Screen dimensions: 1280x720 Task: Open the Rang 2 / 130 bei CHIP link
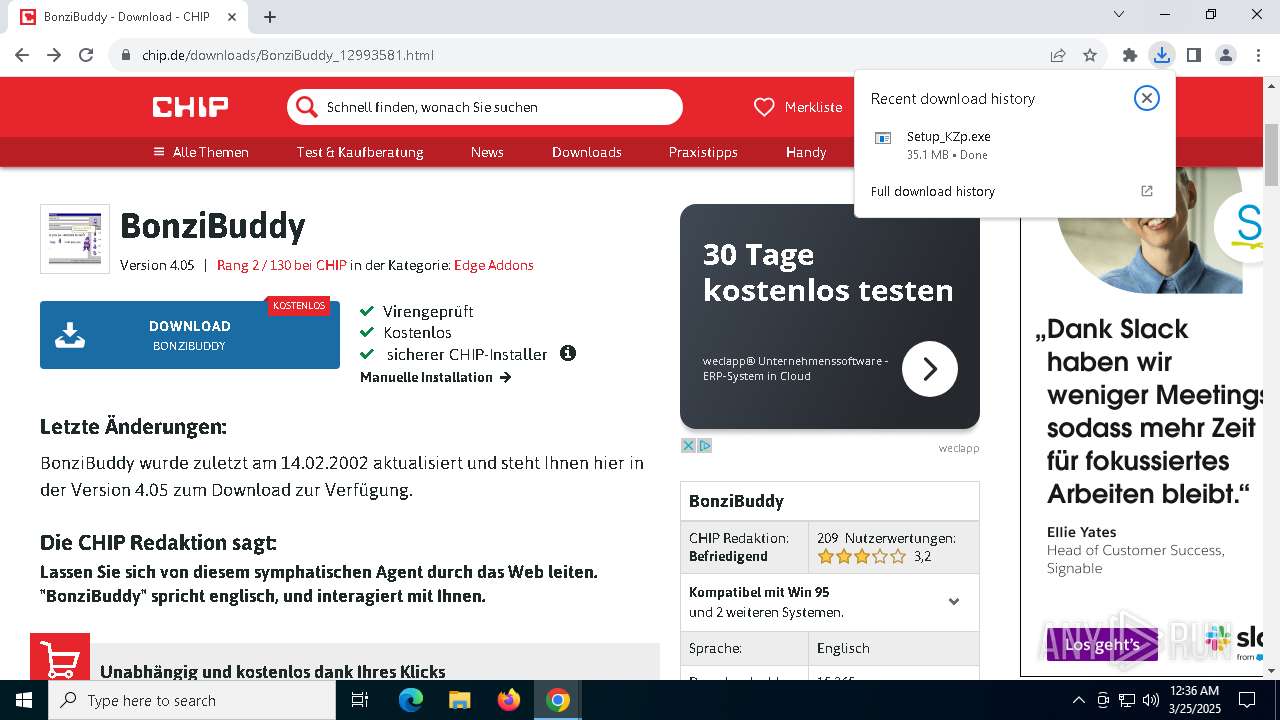[x=281, y=265]
